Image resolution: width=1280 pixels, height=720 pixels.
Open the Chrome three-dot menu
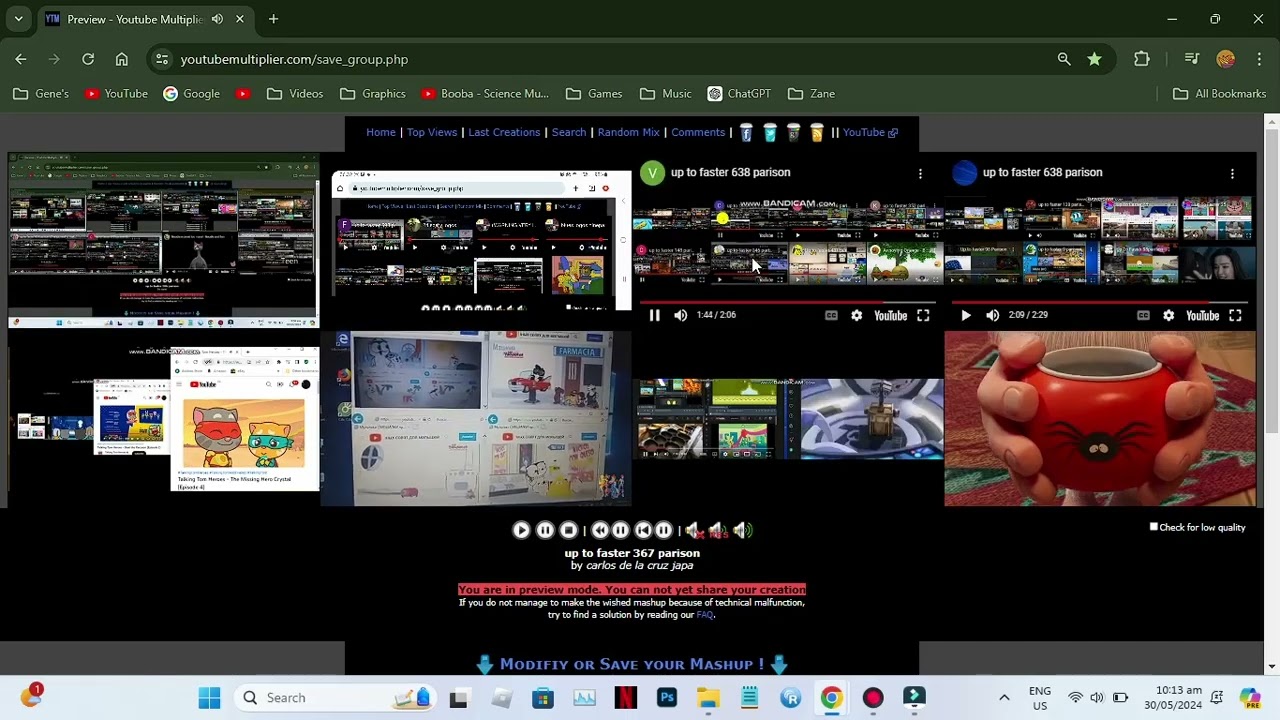(1259, 59)
